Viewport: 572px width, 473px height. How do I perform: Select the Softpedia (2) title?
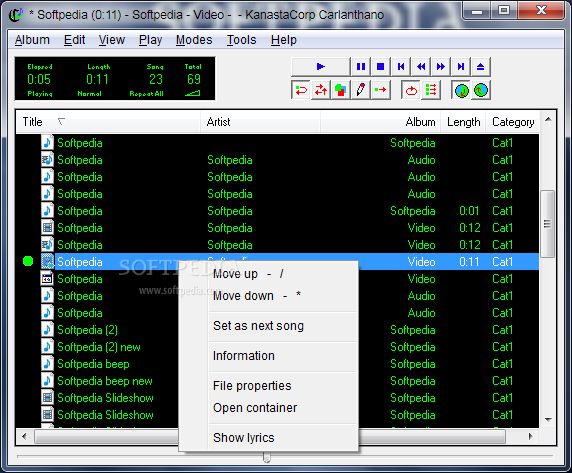(x=88, y=330)
